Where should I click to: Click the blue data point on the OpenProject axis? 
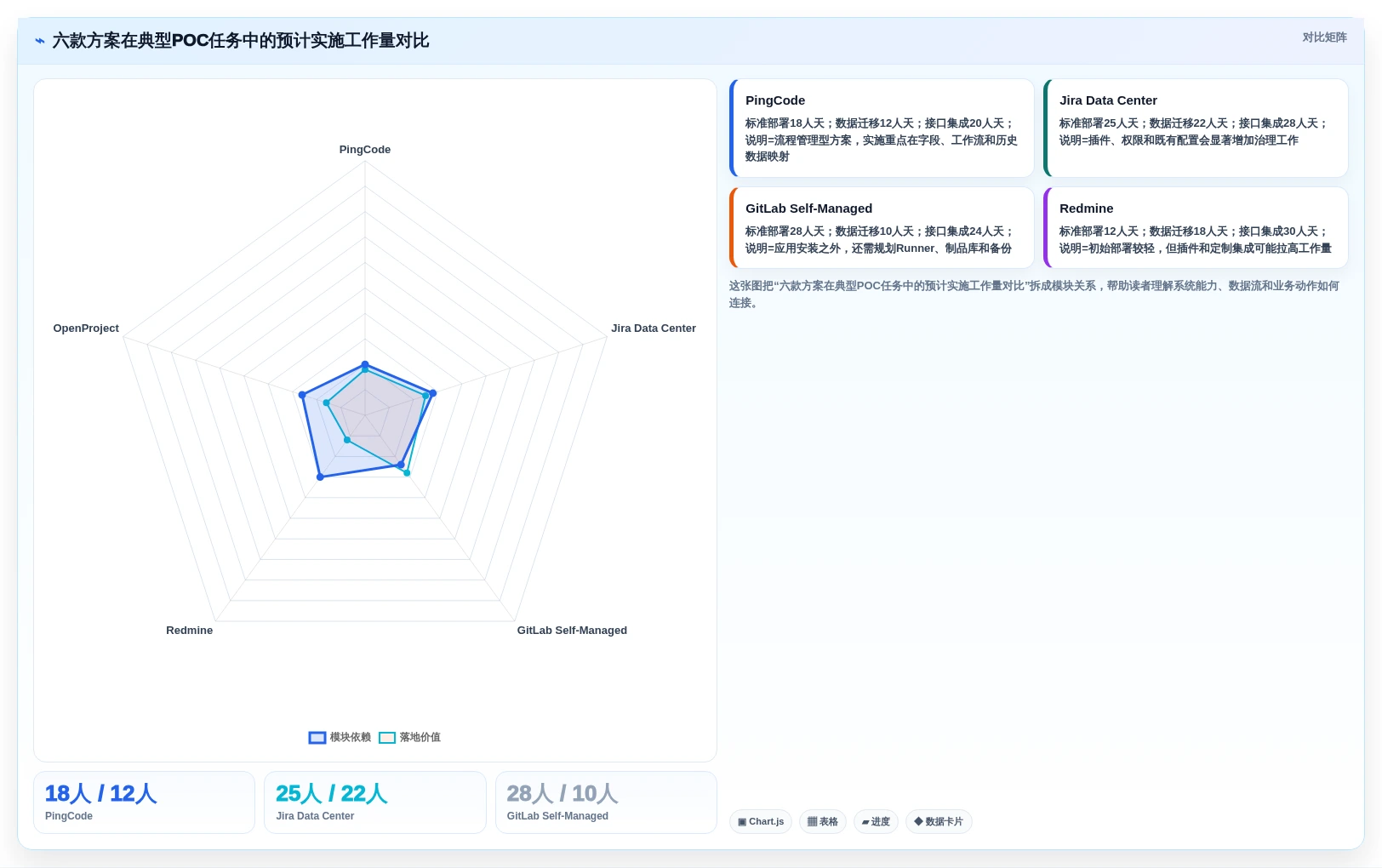coord(301,395)
